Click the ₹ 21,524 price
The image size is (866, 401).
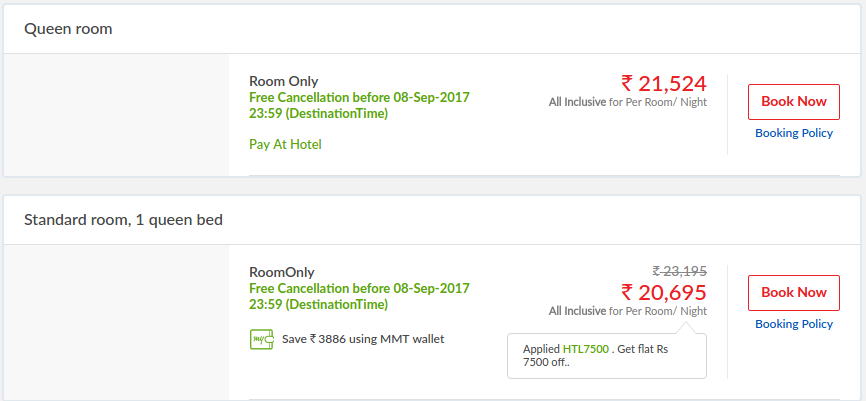point(664,83)
